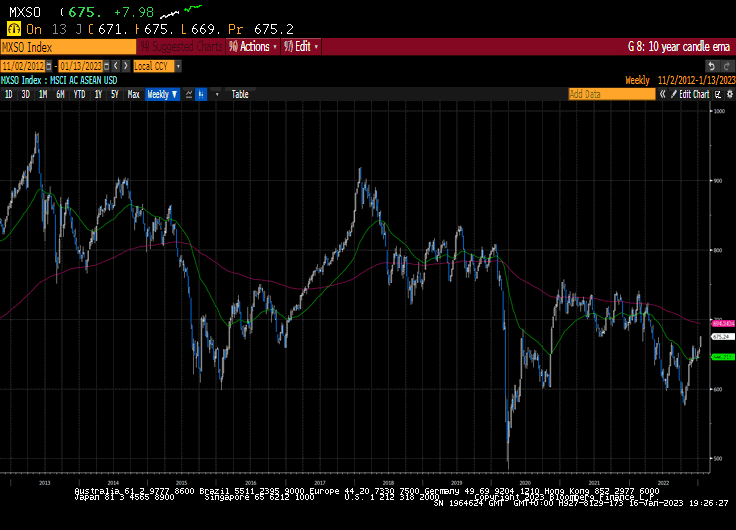
Task: Open chart type dropdown arrow
Action: click(217, 94)
